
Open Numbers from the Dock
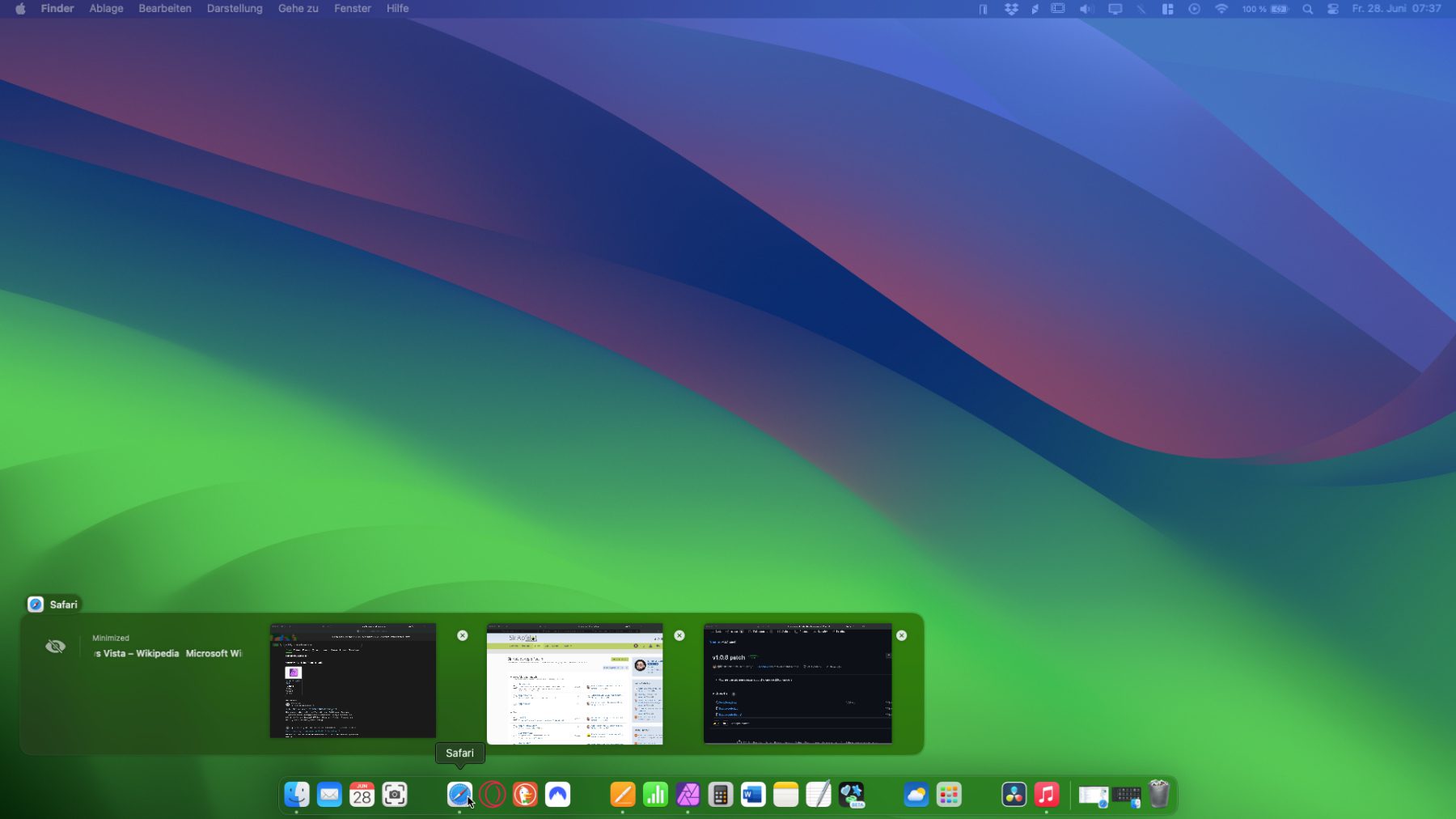[655, 795]
